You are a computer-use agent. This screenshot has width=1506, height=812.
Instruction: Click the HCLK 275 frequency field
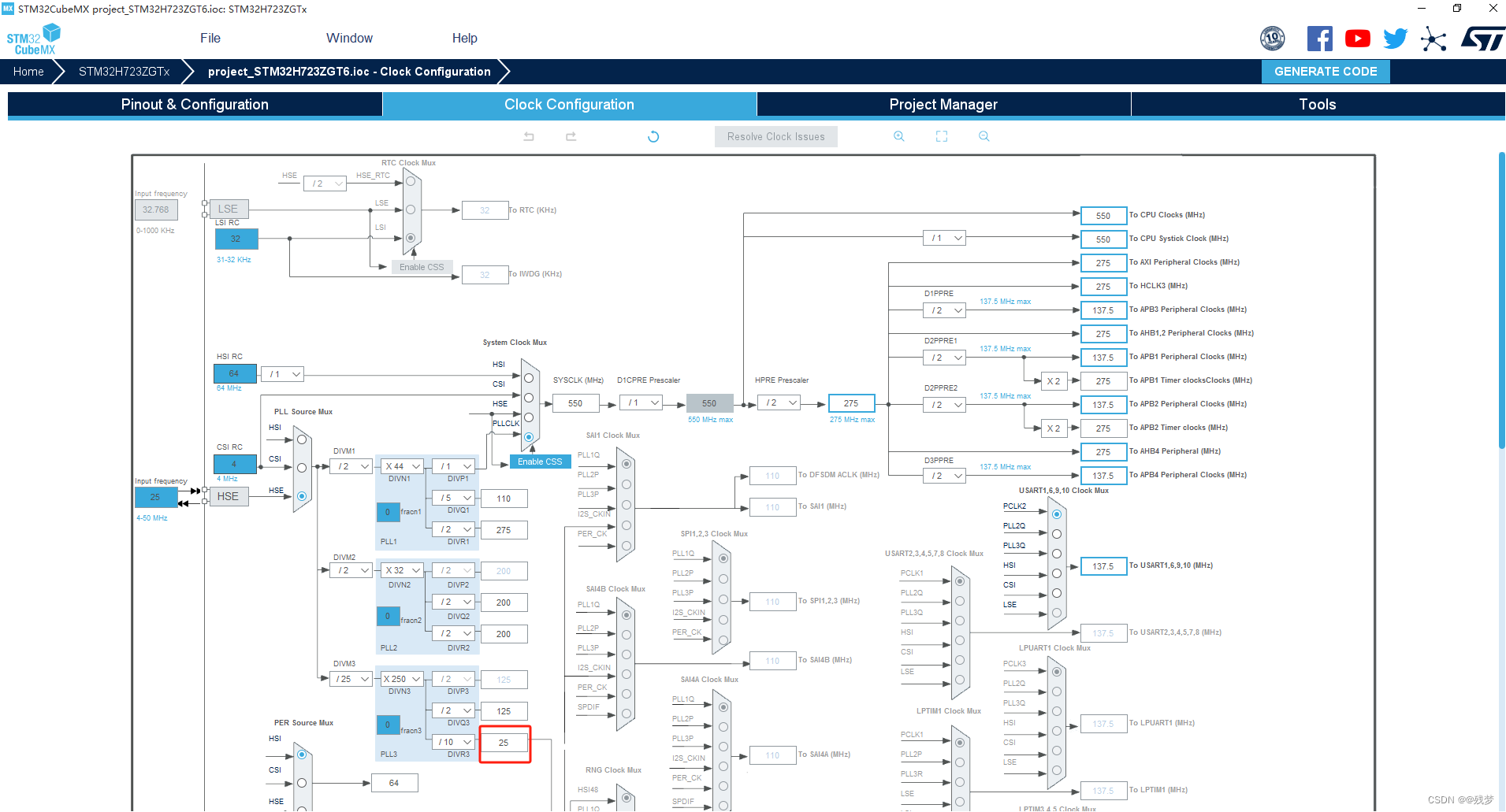[851, 403]
